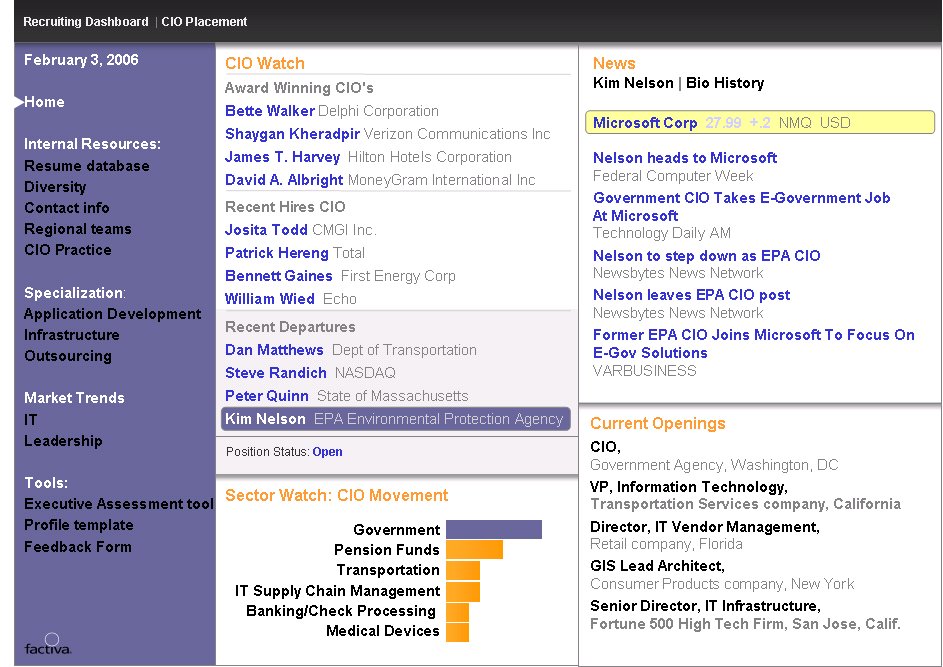Open CIO Practice link
This screenshot has width=943, height=667.
point(67,250)
